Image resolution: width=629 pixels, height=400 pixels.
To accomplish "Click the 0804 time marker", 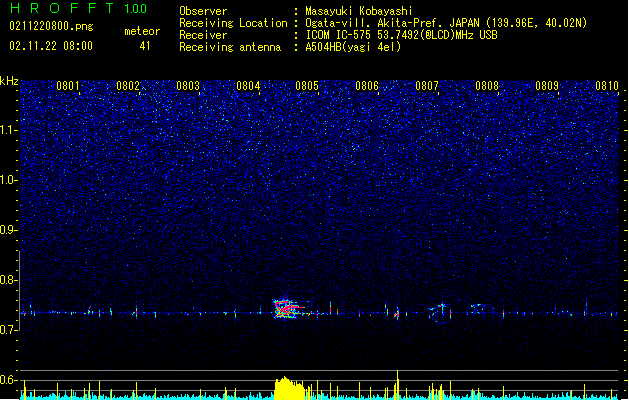I will (248, 86).
